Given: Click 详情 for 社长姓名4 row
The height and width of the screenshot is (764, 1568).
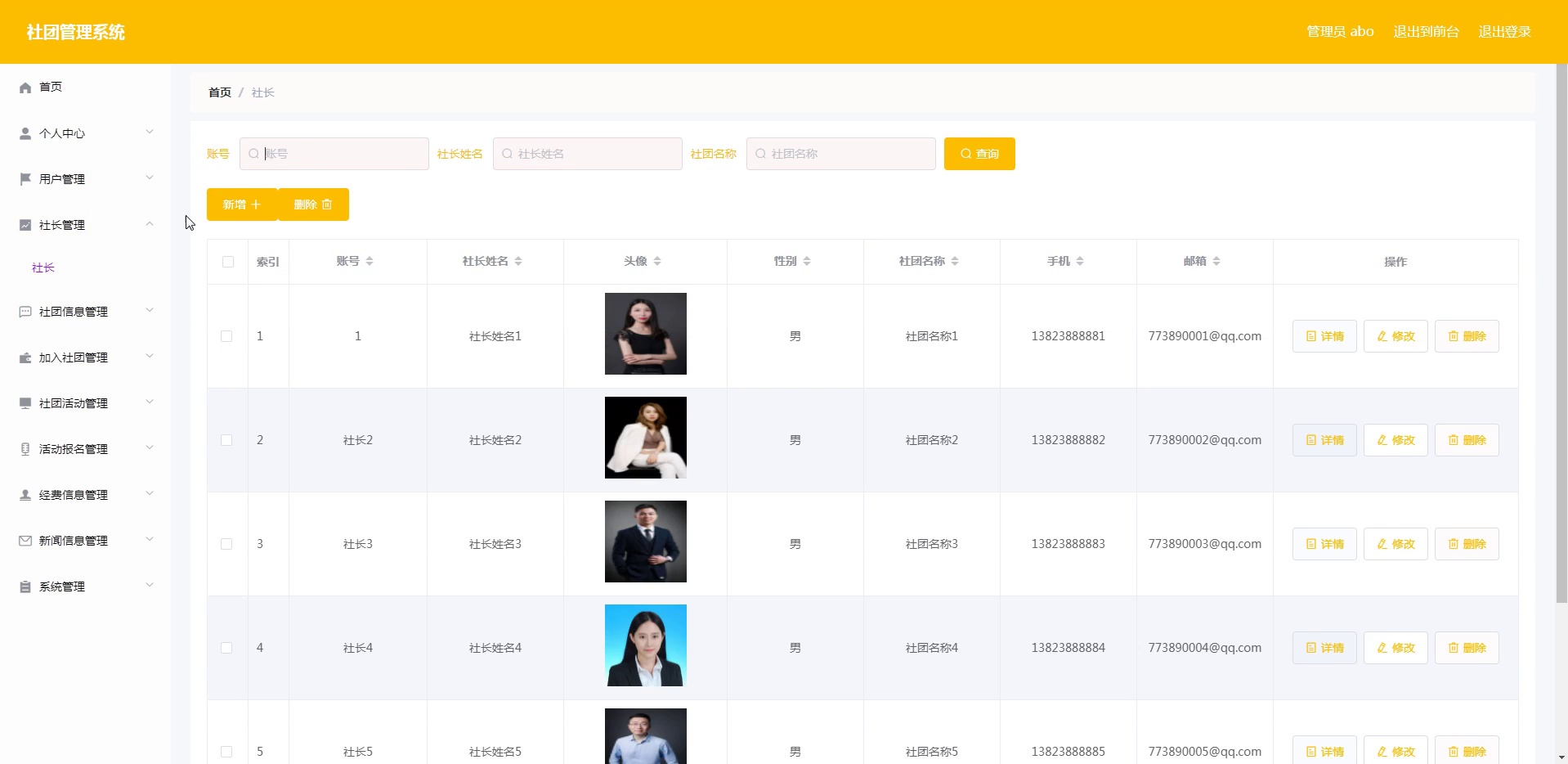Looking at the screenshot, I should pos(1324,648).
